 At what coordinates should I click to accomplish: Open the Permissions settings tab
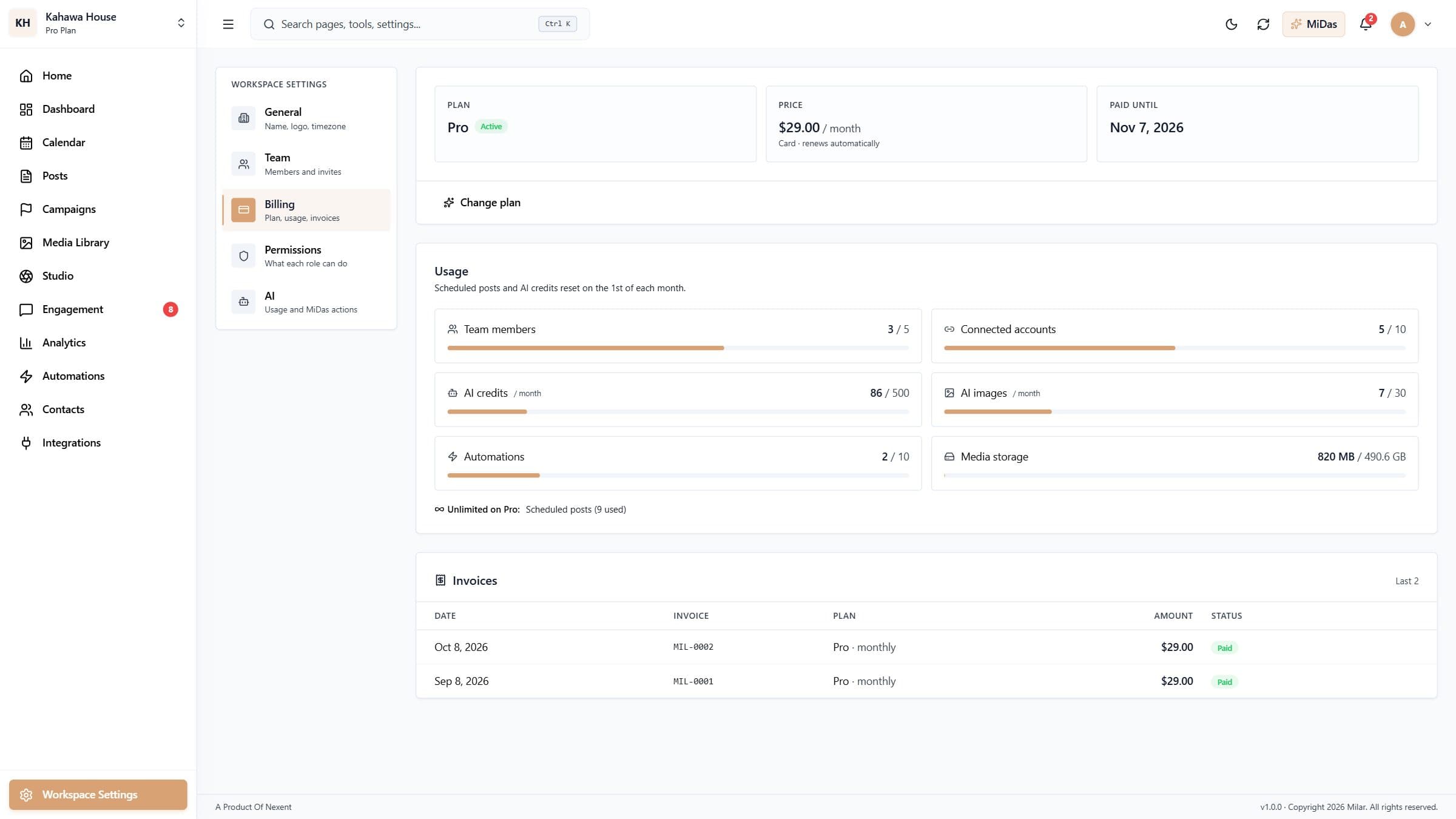[306, 256]
